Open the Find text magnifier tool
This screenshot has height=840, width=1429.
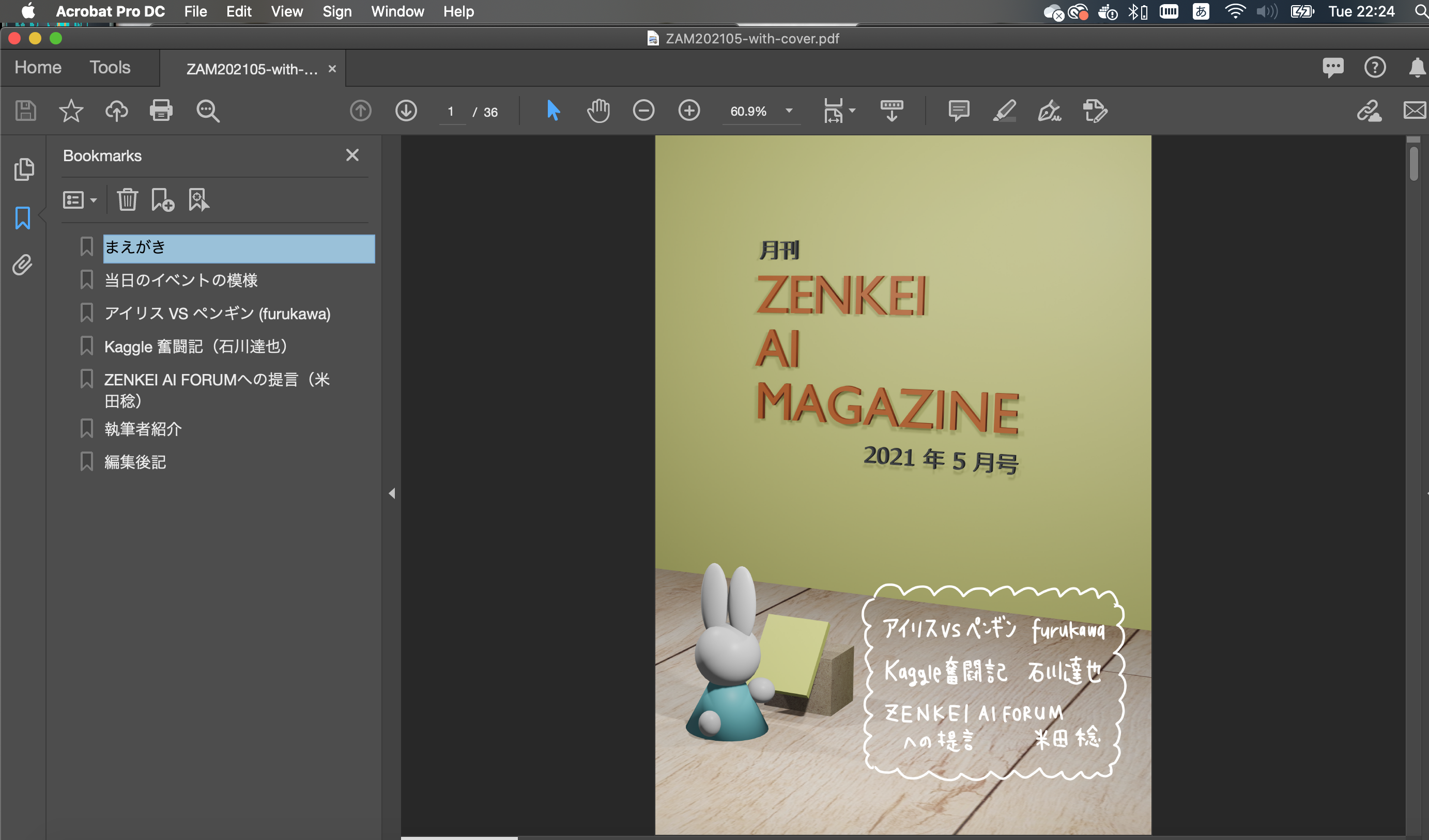tap(208, 111)
